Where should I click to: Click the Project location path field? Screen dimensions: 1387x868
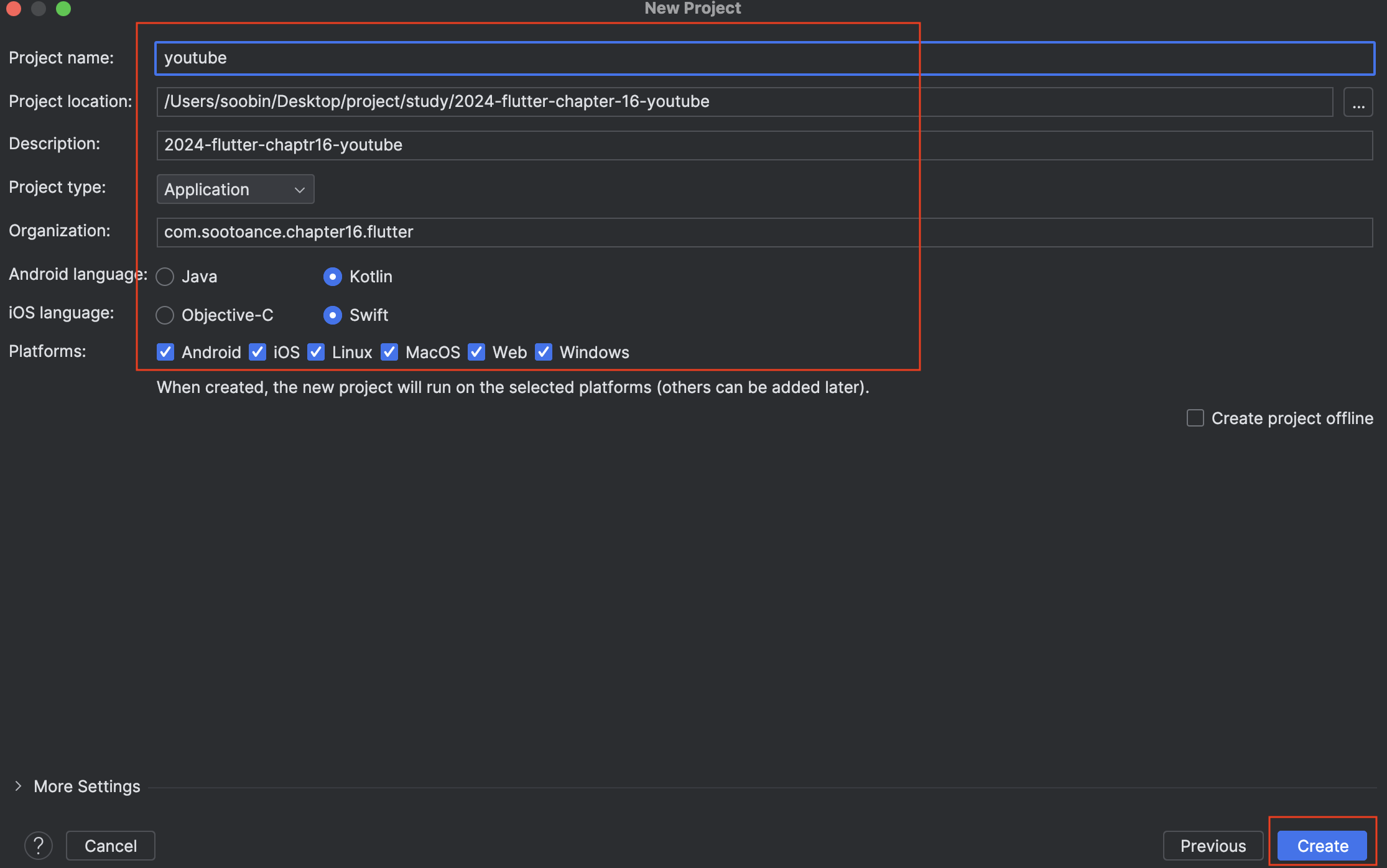click(745, 102)
